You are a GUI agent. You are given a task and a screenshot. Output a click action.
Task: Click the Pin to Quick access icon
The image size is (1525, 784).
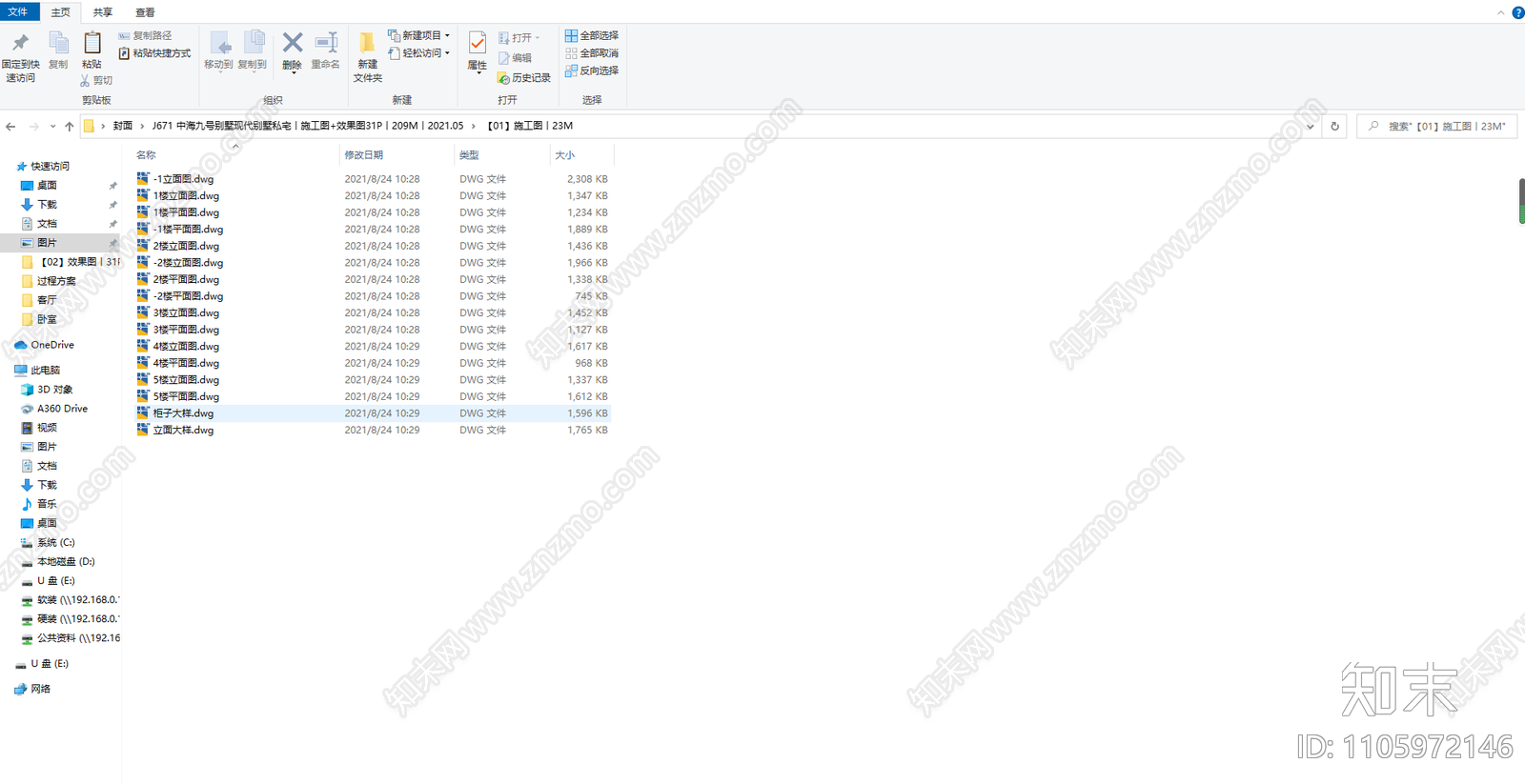point(20,44)
